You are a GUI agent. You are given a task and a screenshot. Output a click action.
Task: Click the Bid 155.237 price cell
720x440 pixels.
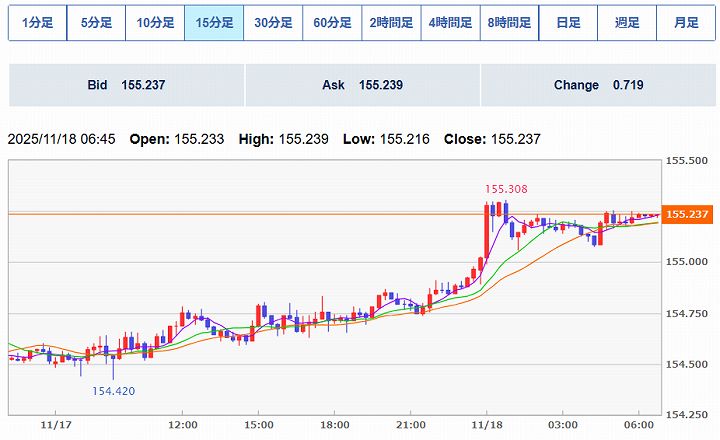[x=126, y=85]
